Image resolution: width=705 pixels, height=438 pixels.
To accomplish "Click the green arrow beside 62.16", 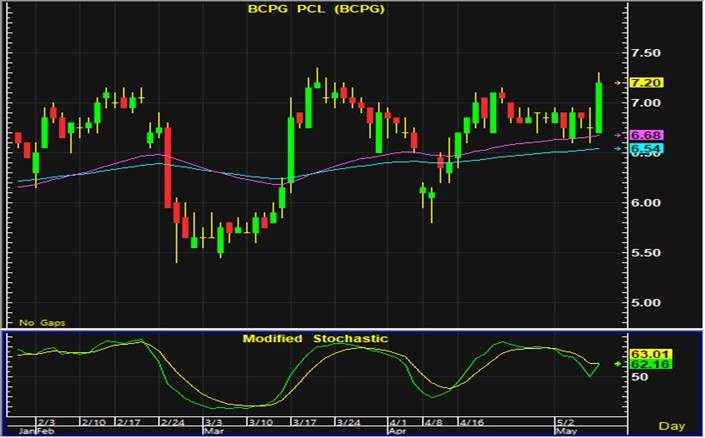I will click(x=618, y=364).
